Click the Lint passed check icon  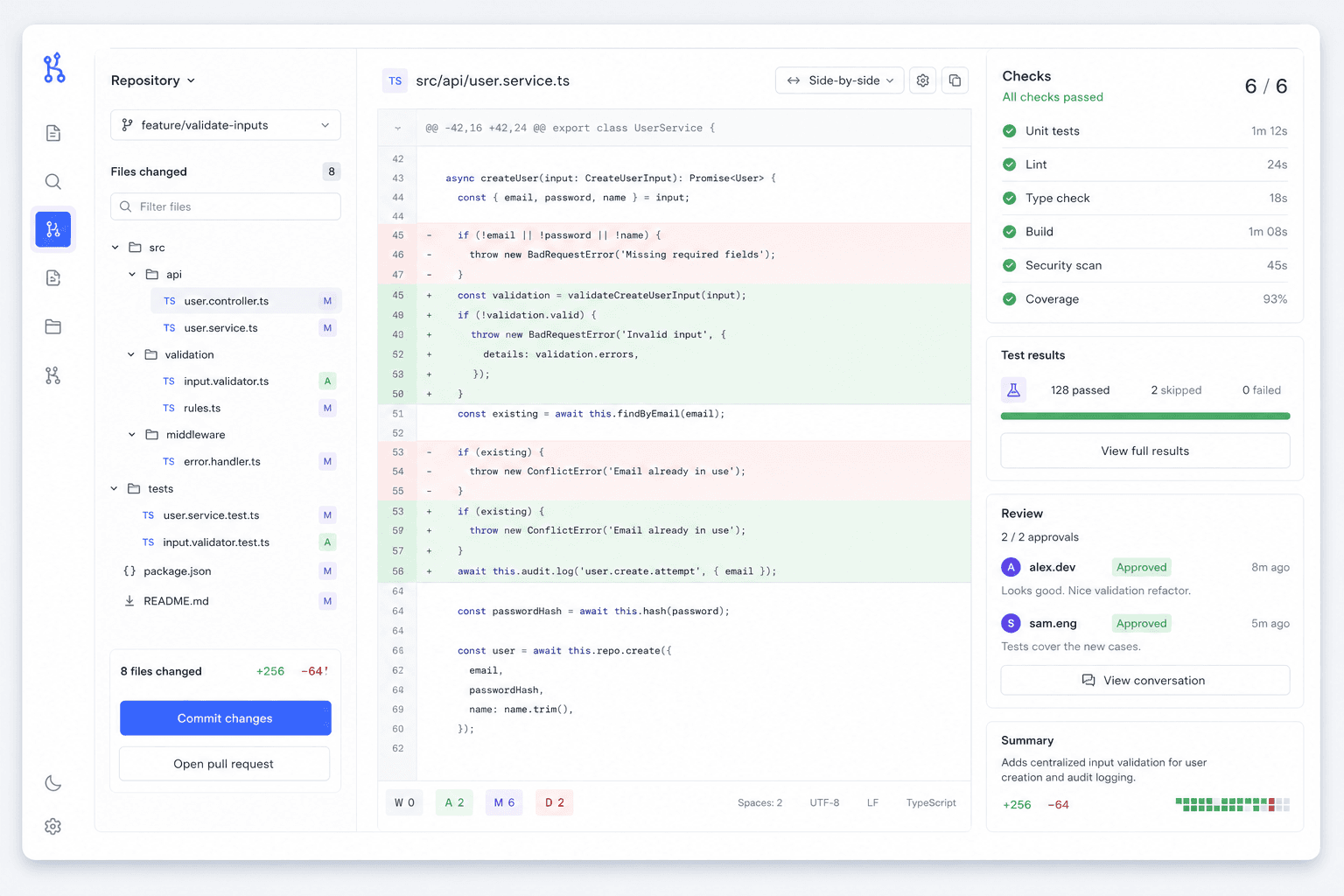coord(1009,164)
